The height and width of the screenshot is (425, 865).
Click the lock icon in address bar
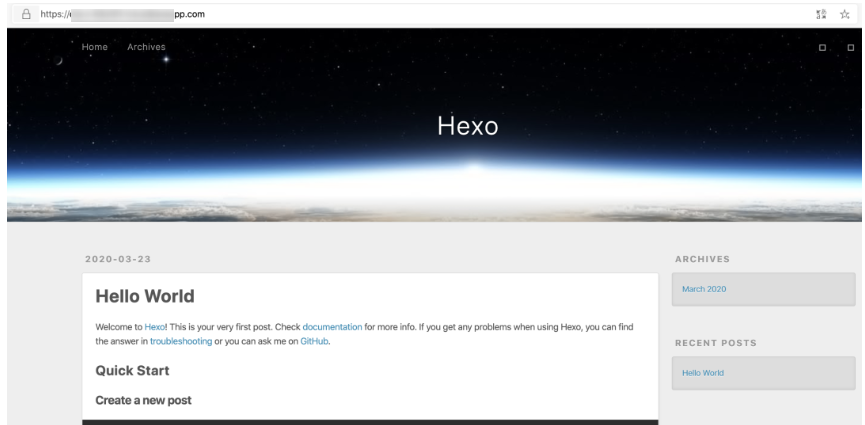pyautogui.click(x=26, y=14)
